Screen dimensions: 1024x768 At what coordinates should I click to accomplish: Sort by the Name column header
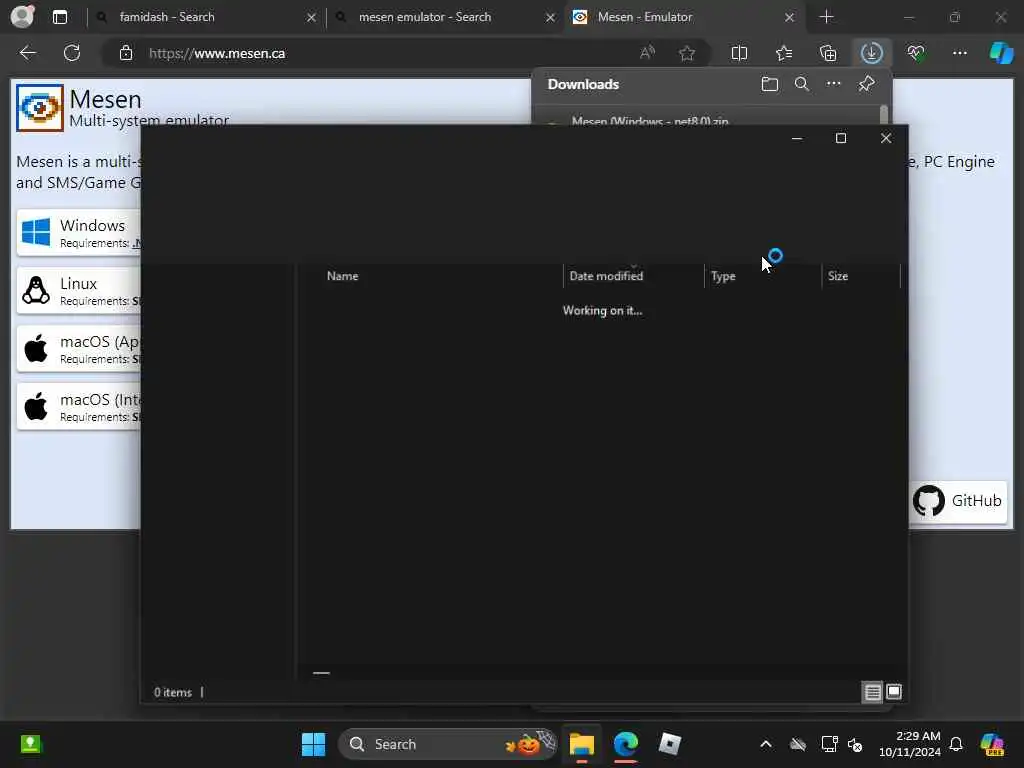point(430,276)
